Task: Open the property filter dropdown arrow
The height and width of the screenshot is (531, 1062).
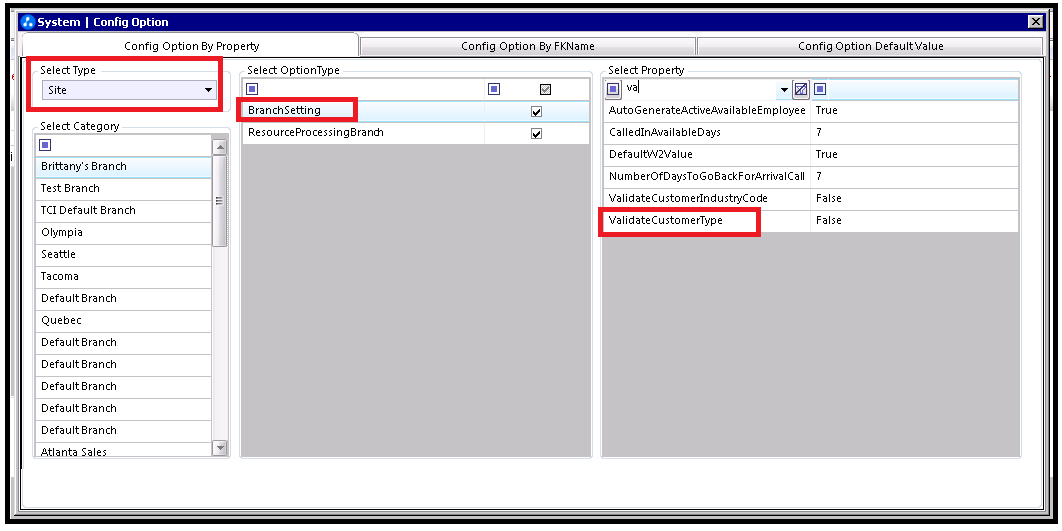Action: (784, 89)
